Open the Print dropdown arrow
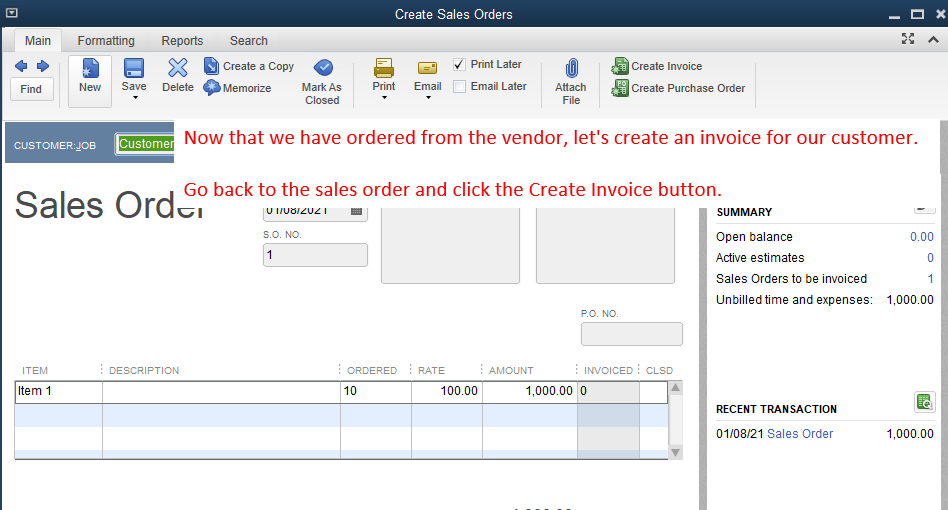This screenshot has height=510, width=948. [384, 98]
